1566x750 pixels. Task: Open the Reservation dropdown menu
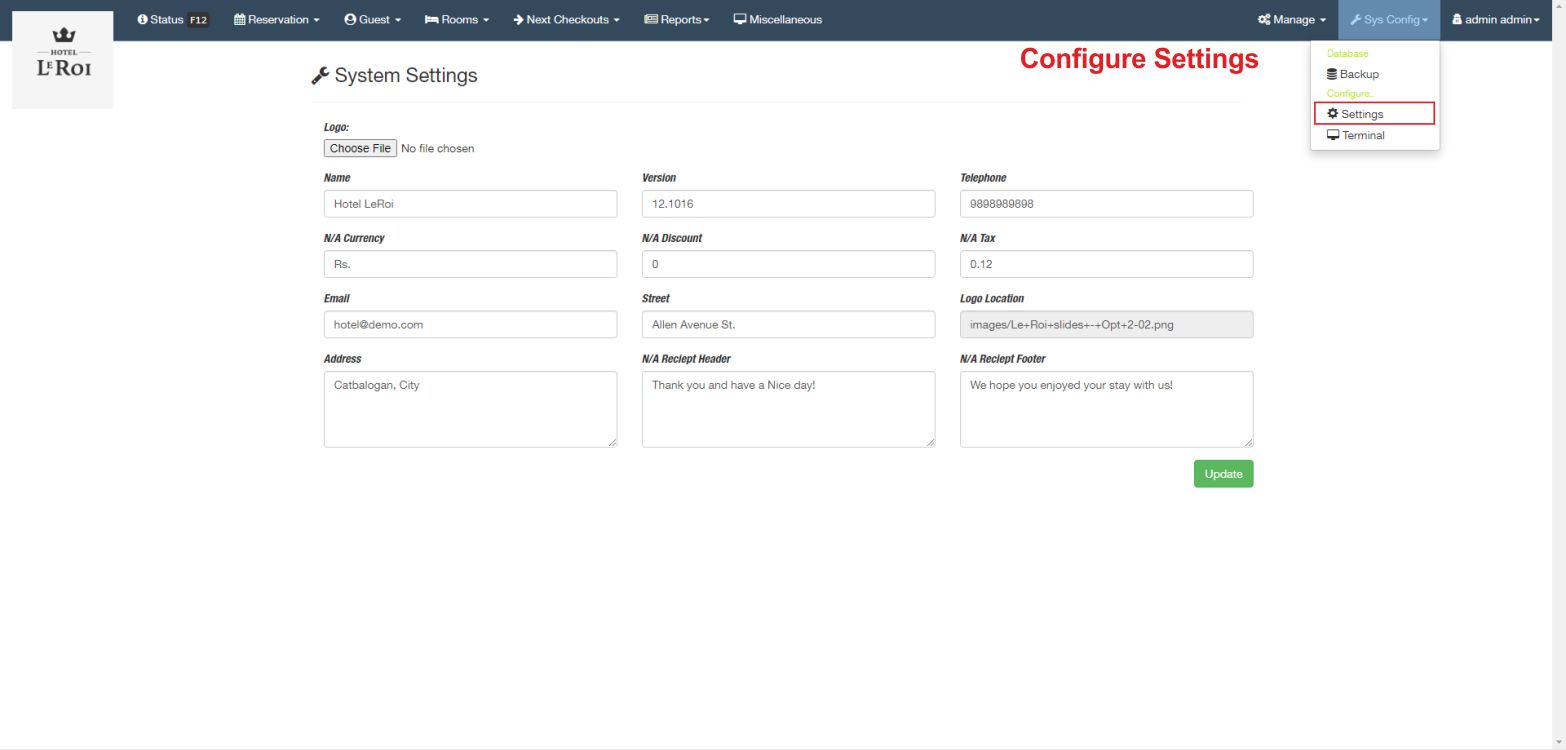pyautogui.click(x=277, y=20)
